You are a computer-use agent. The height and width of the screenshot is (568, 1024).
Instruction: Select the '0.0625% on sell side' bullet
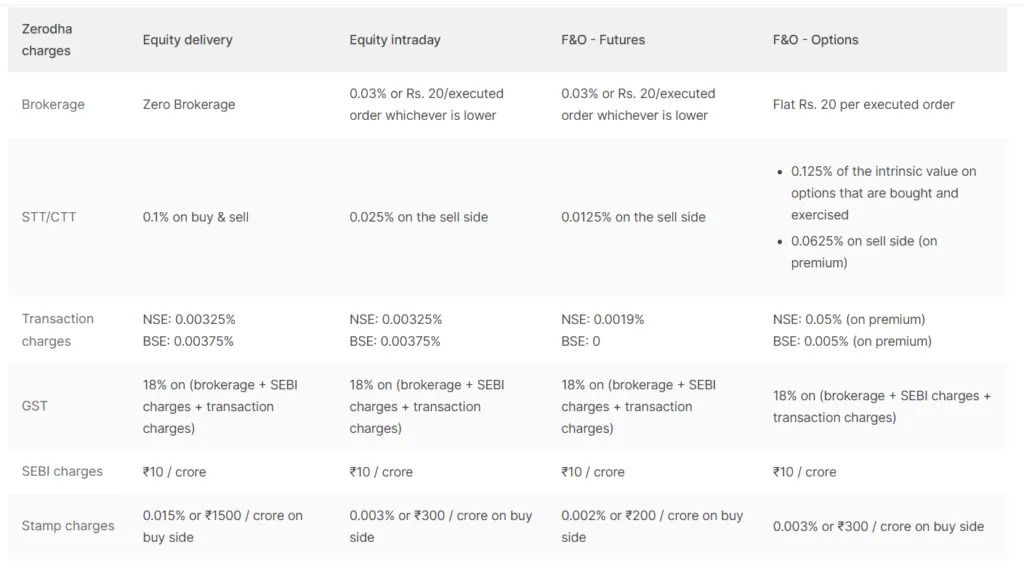pyautogui.click(x=864, y=252)
